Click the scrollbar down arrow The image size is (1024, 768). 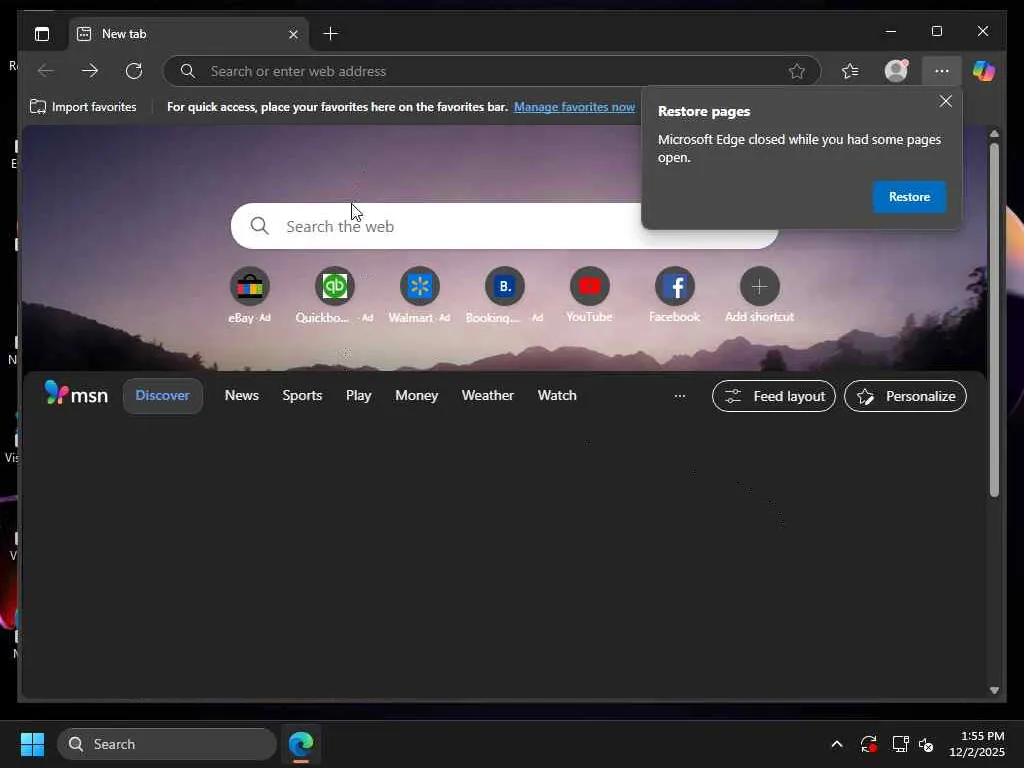(994, 690)
